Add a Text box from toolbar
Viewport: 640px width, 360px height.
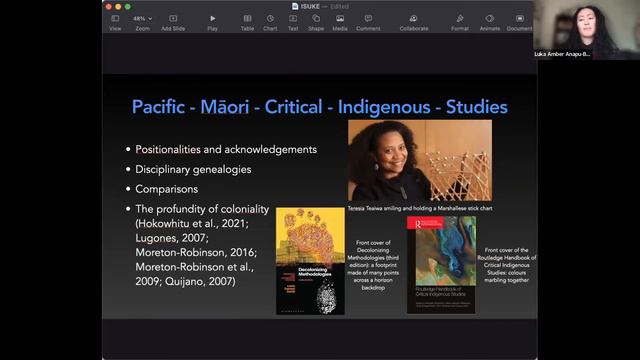tap(293, 23)
